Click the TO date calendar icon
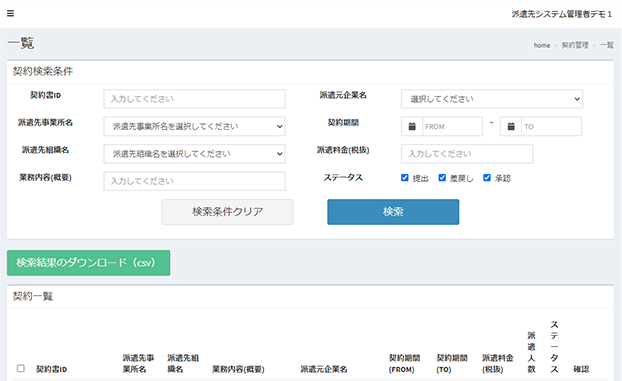 511,127
